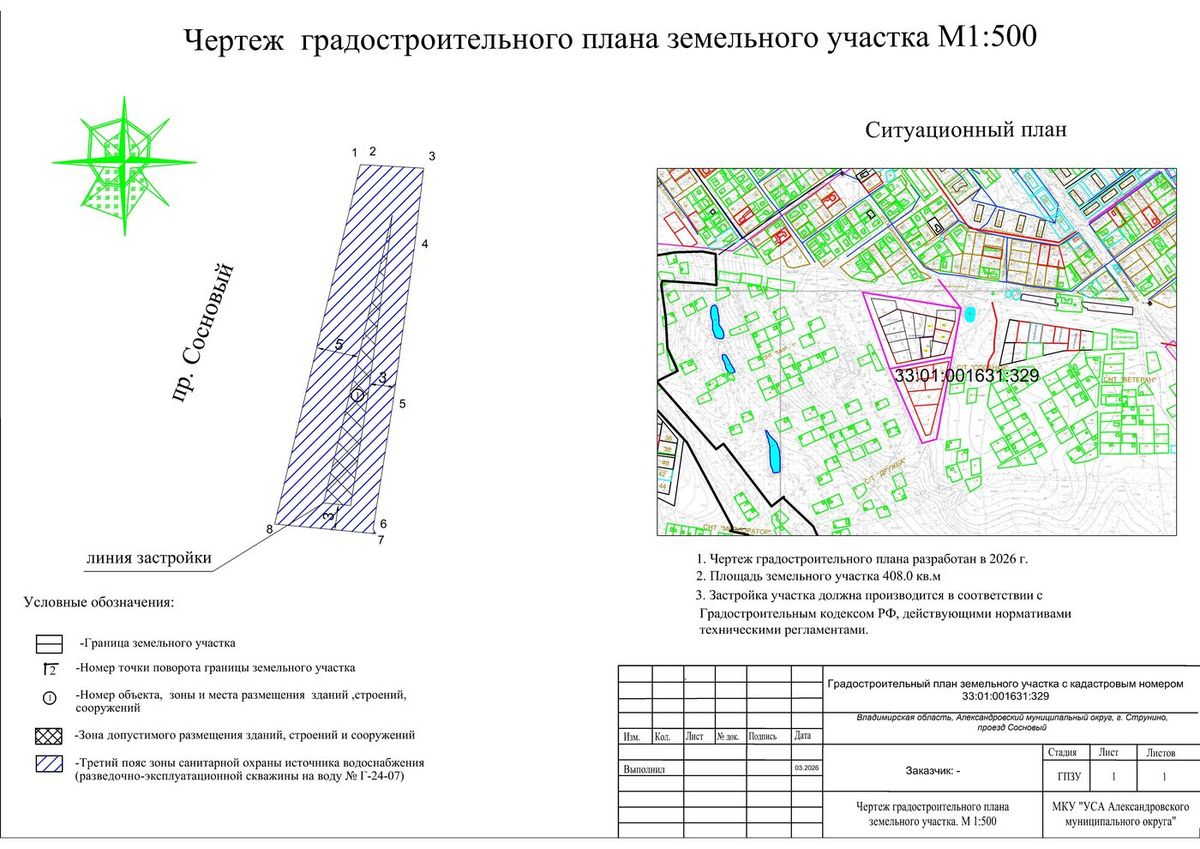This screenshot has height=849, width=1200.
Task: Click legend text "-Граница земельного участка"
Action: 157,643
